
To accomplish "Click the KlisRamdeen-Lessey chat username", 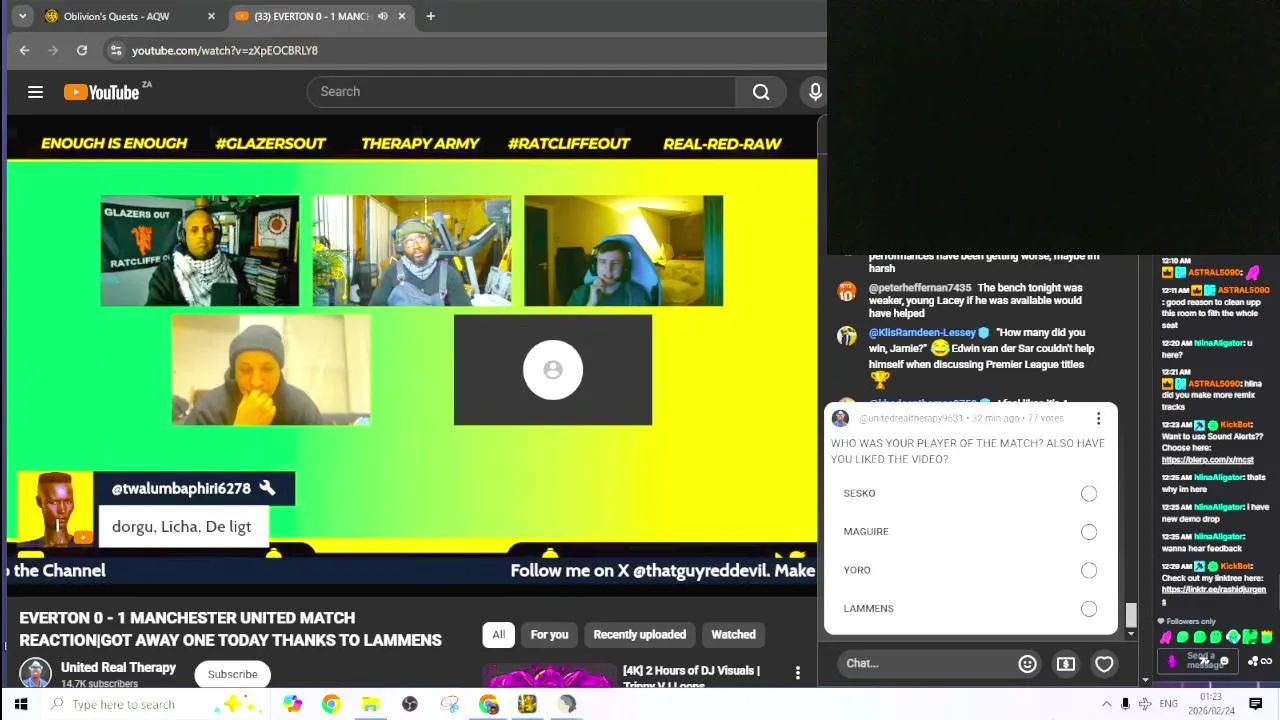I will click(x=922, y=332).
